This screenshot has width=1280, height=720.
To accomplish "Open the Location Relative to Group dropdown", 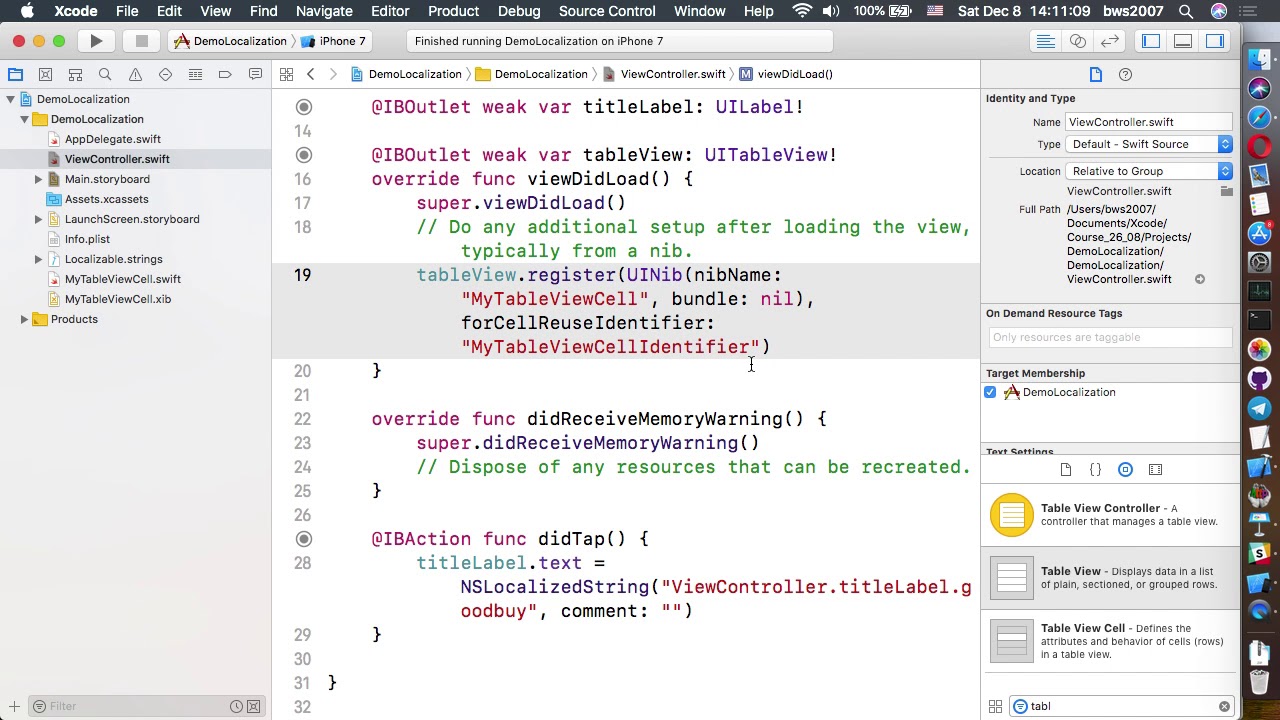I will (1149, 171).
